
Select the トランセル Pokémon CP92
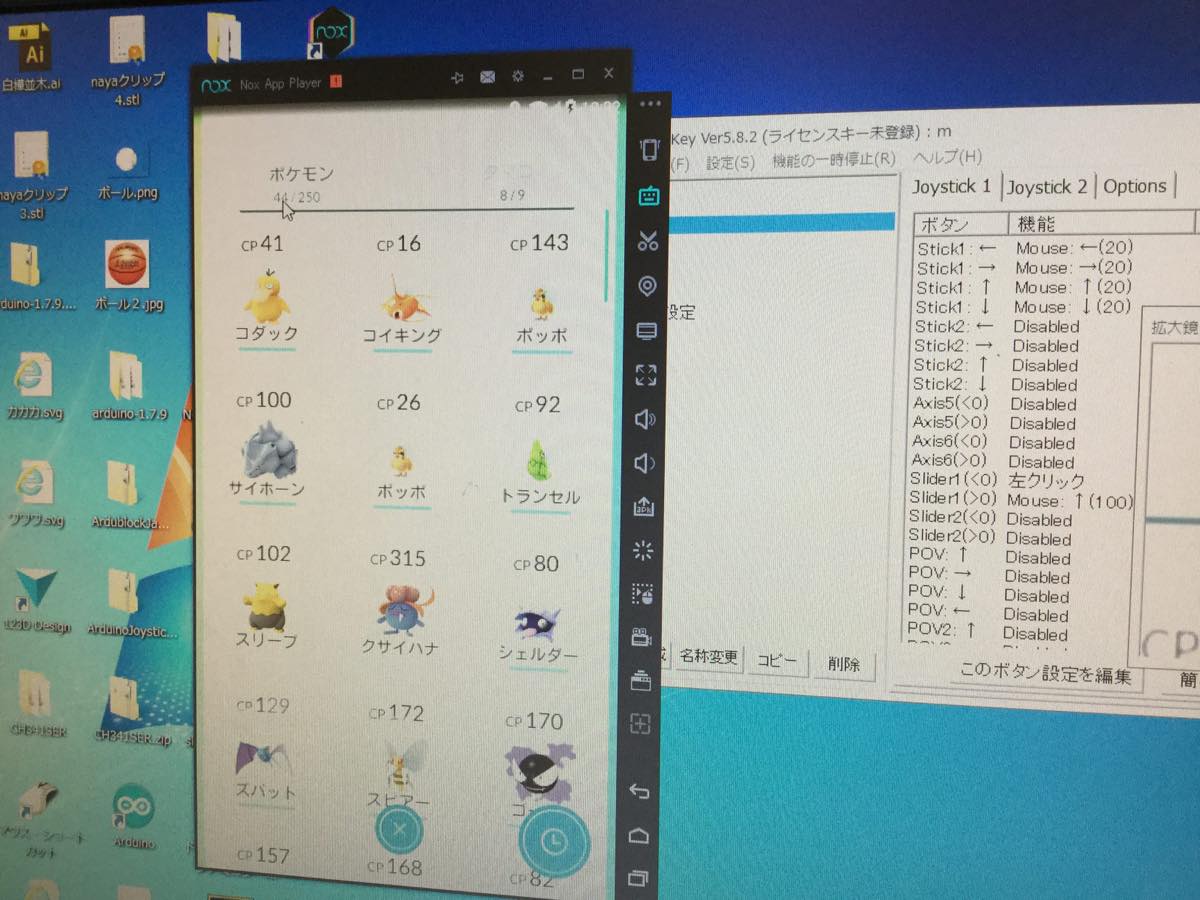click(x=540, y=454)
